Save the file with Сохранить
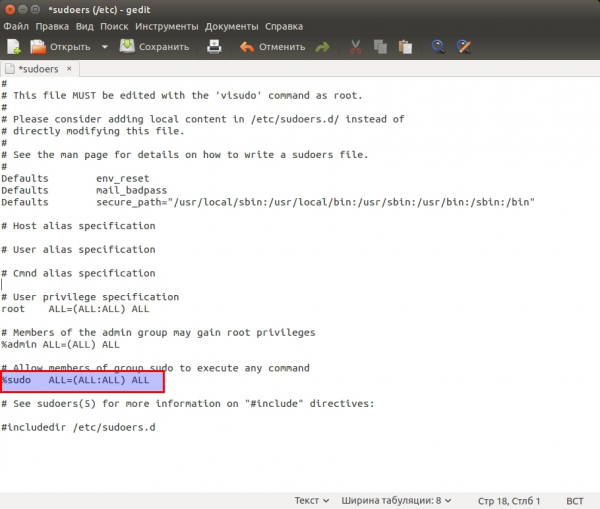Viewport: 600px width, 509px height. tap(154, 46)
